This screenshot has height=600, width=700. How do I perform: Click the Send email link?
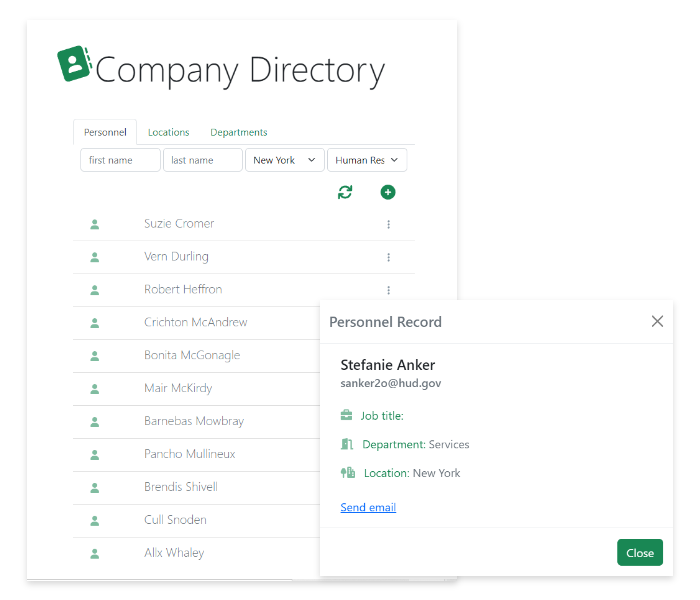[368, 508]
